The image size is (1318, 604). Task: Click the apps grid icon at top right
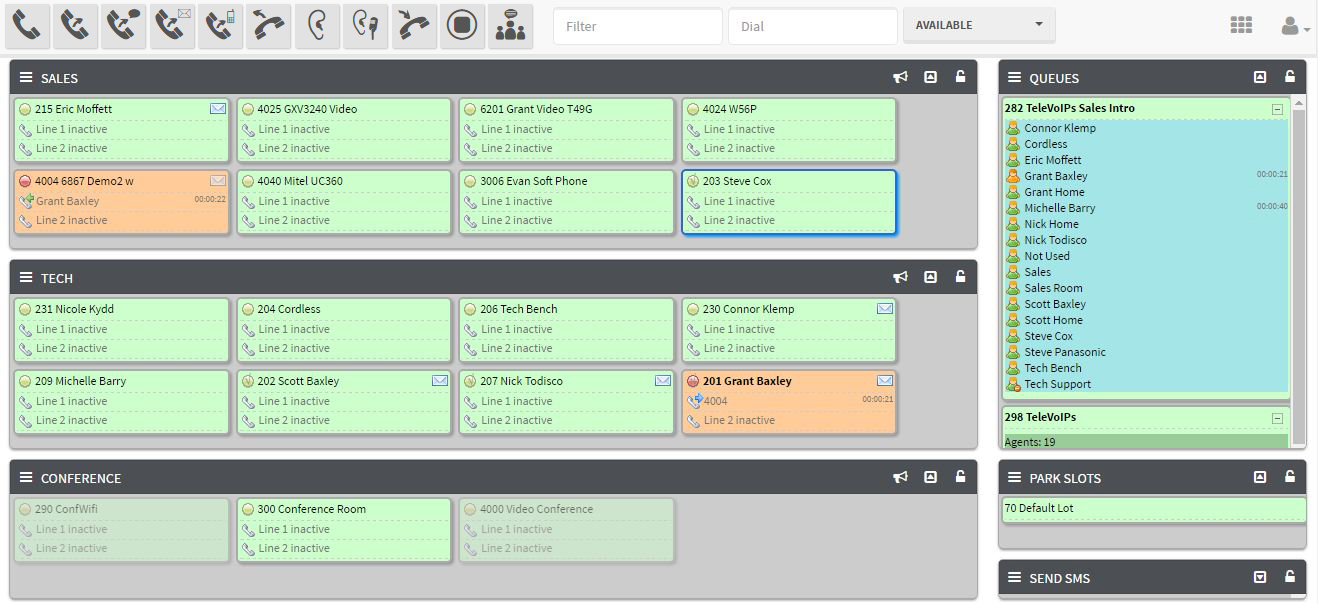1240,24
